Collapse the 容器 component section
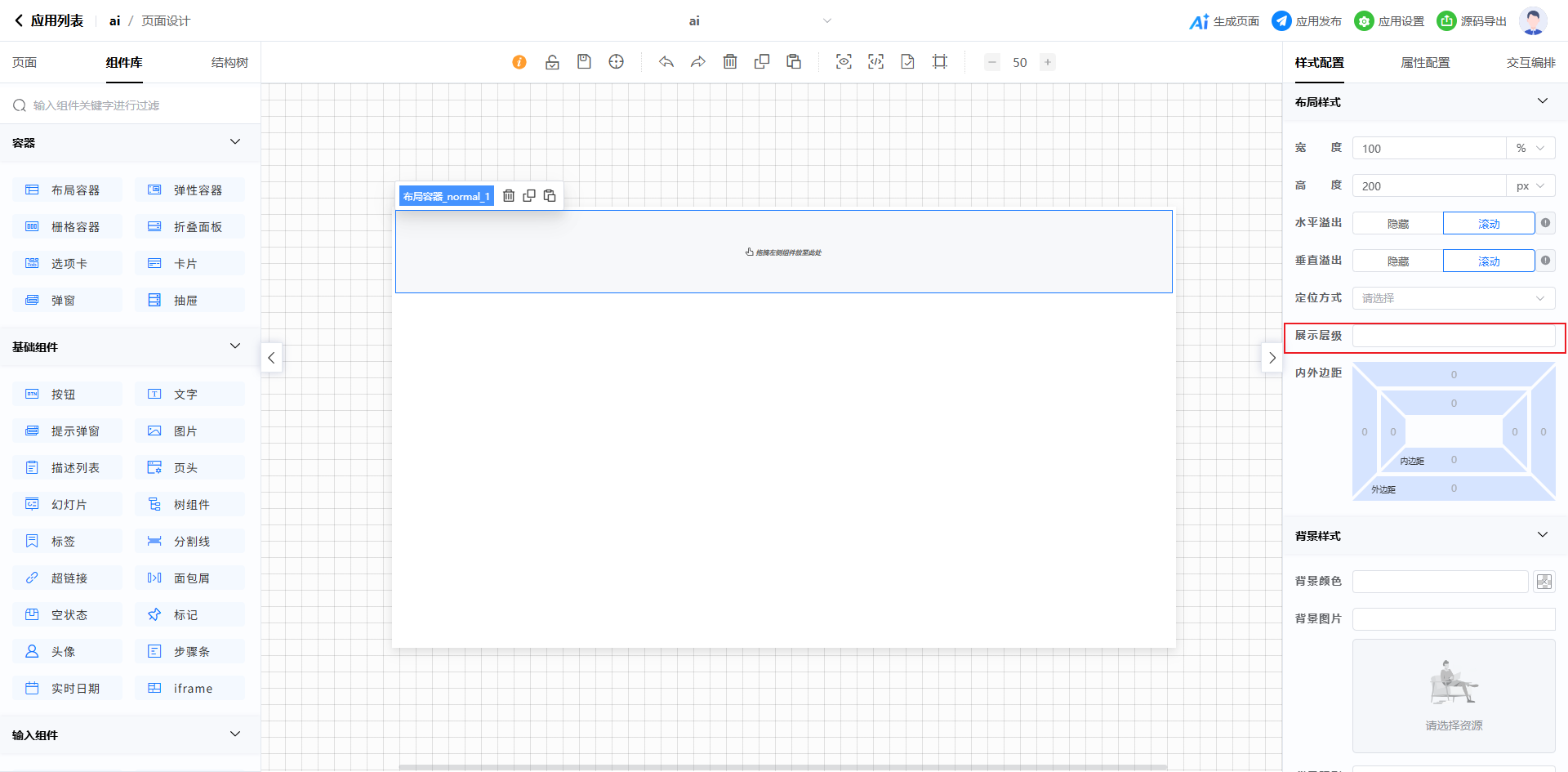This screenshot has width=1568, height=772. (x=235, y=142)
